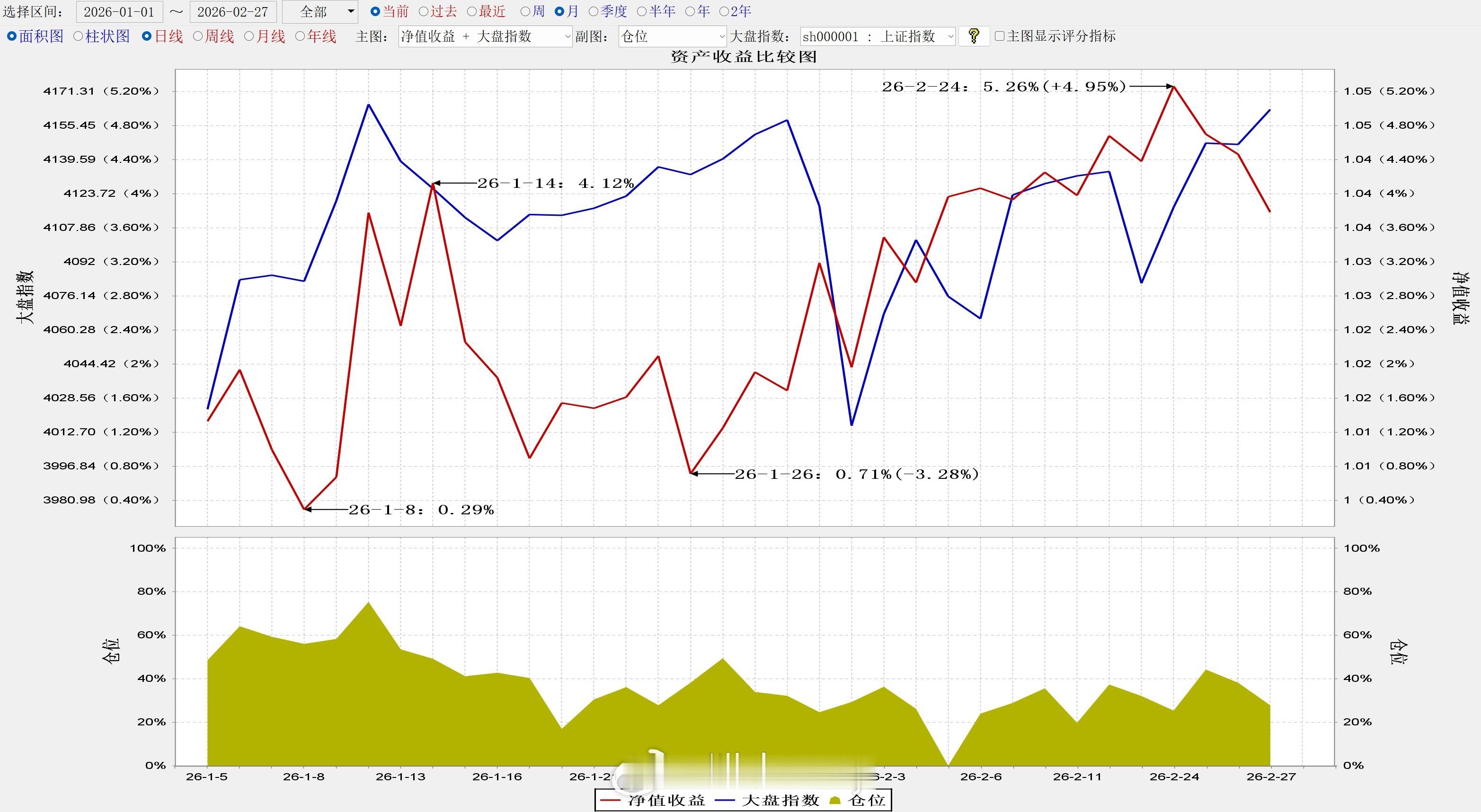Expand the 大盘指数 sh000001 上证指数 dropdown
Screen dimensions: 1481x812
click(878, 36)
